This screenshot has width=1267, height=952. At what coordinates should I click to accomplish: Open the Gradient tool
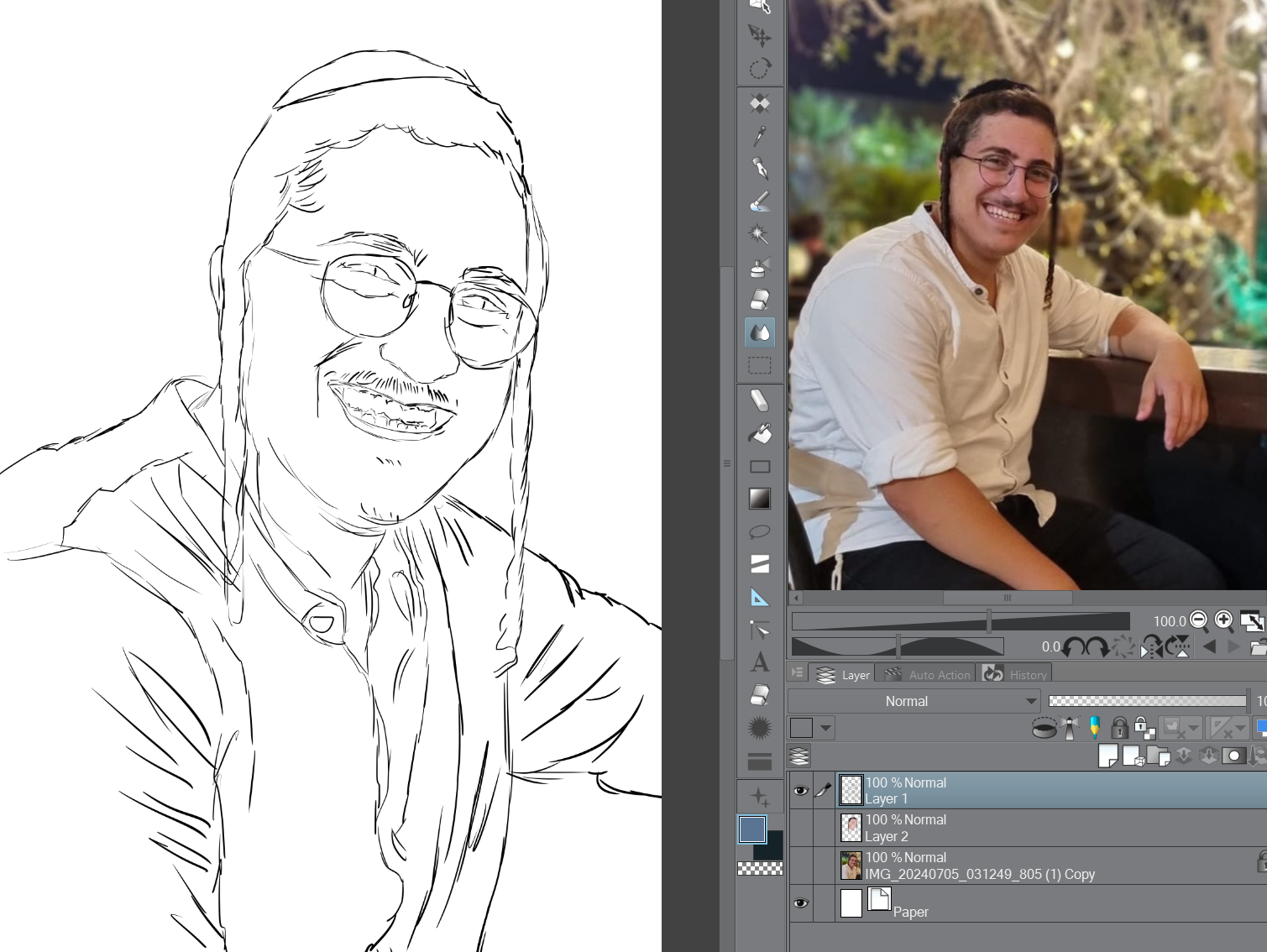(760, 498)
